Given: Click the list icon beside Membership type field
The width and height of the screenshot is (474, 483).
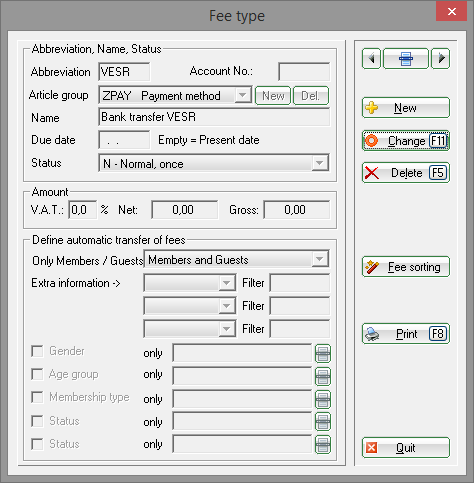Looking at the screenshot, I should pos(323,399).
